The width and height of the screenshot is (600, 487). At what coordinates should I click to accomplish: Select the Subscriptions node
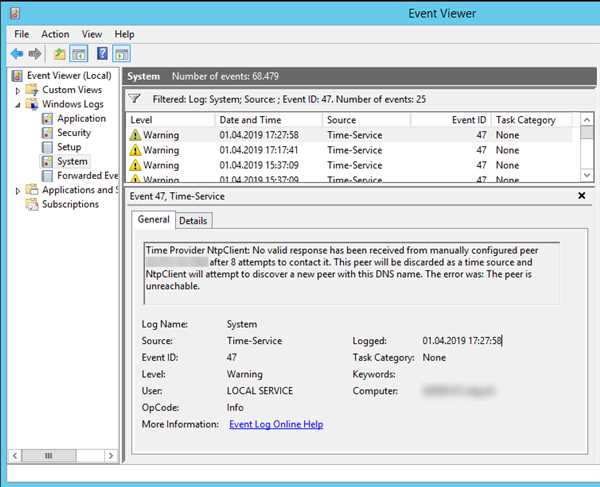pos(70,204)
